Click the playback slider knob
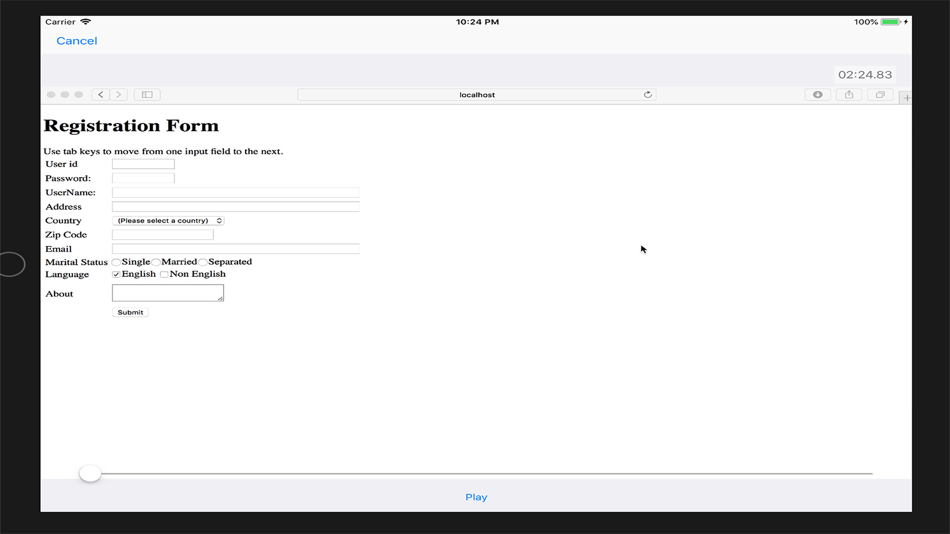This screenshot has height=534, width=950. tap(90, 473)
